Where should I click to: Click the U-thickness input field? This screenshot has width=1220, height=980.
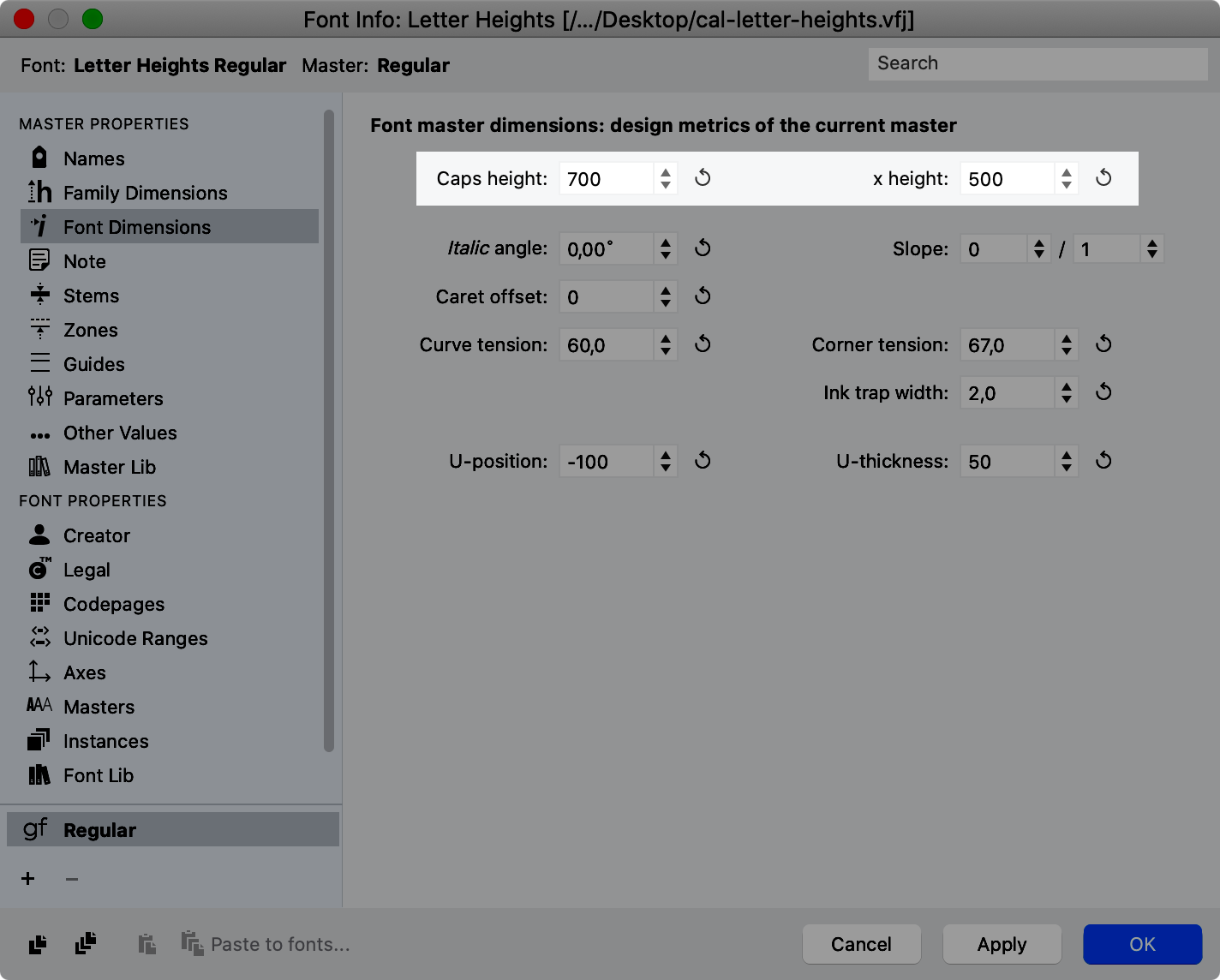point(1008,462)
